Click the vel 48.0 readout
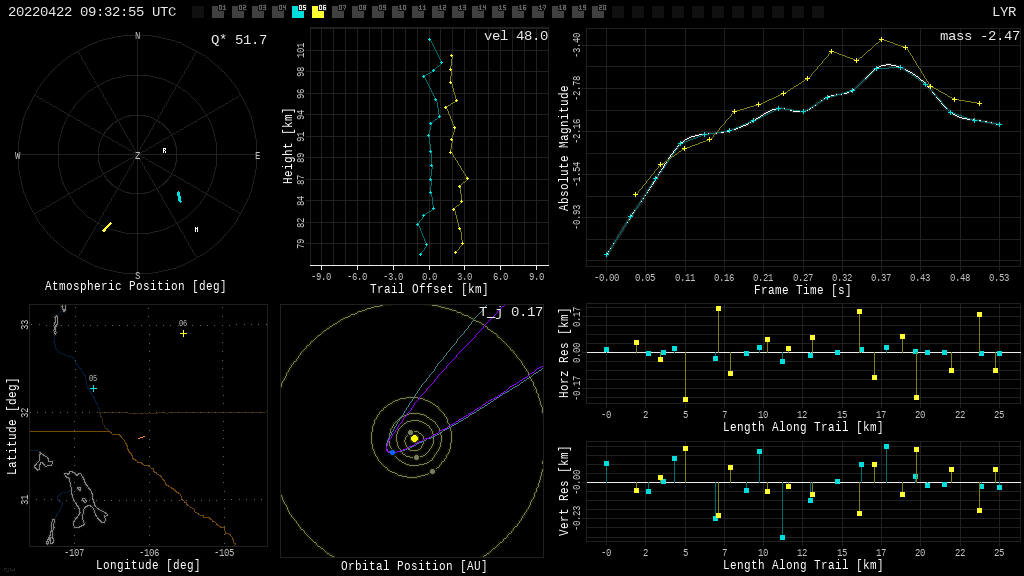The width and height of the screenshot is (1024, 576). pyautogui.click(x=515, y=36)
